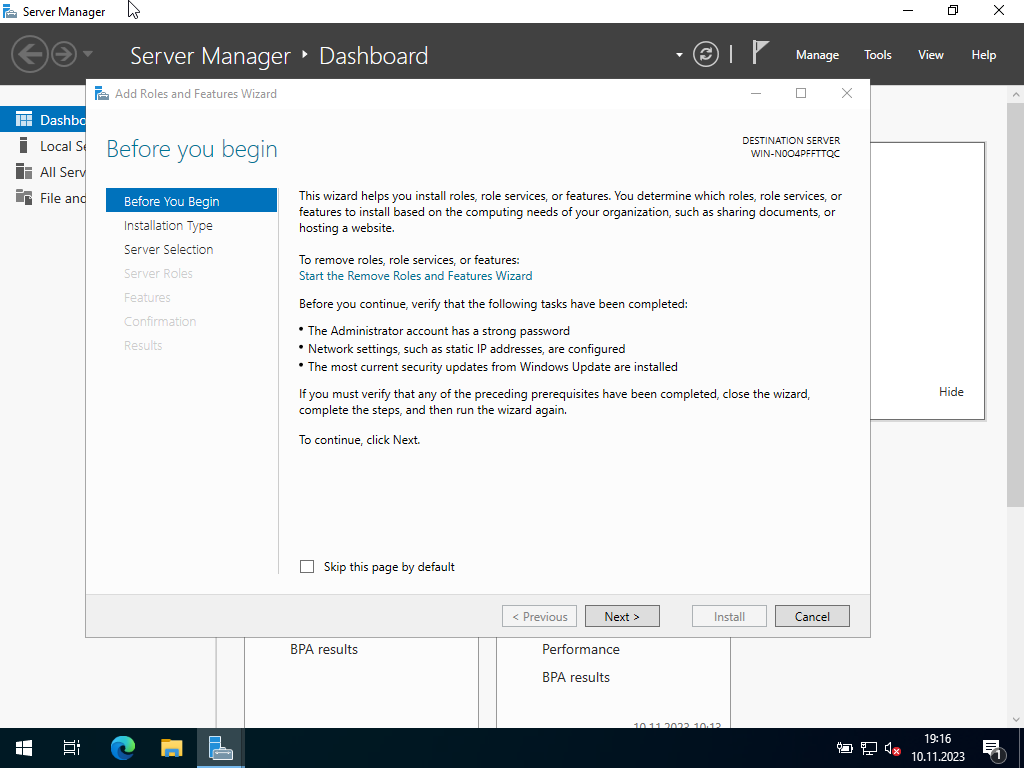Click Hide in the Server Manager welcome tile
1024x768 pixels.
[x=951, y=392]
